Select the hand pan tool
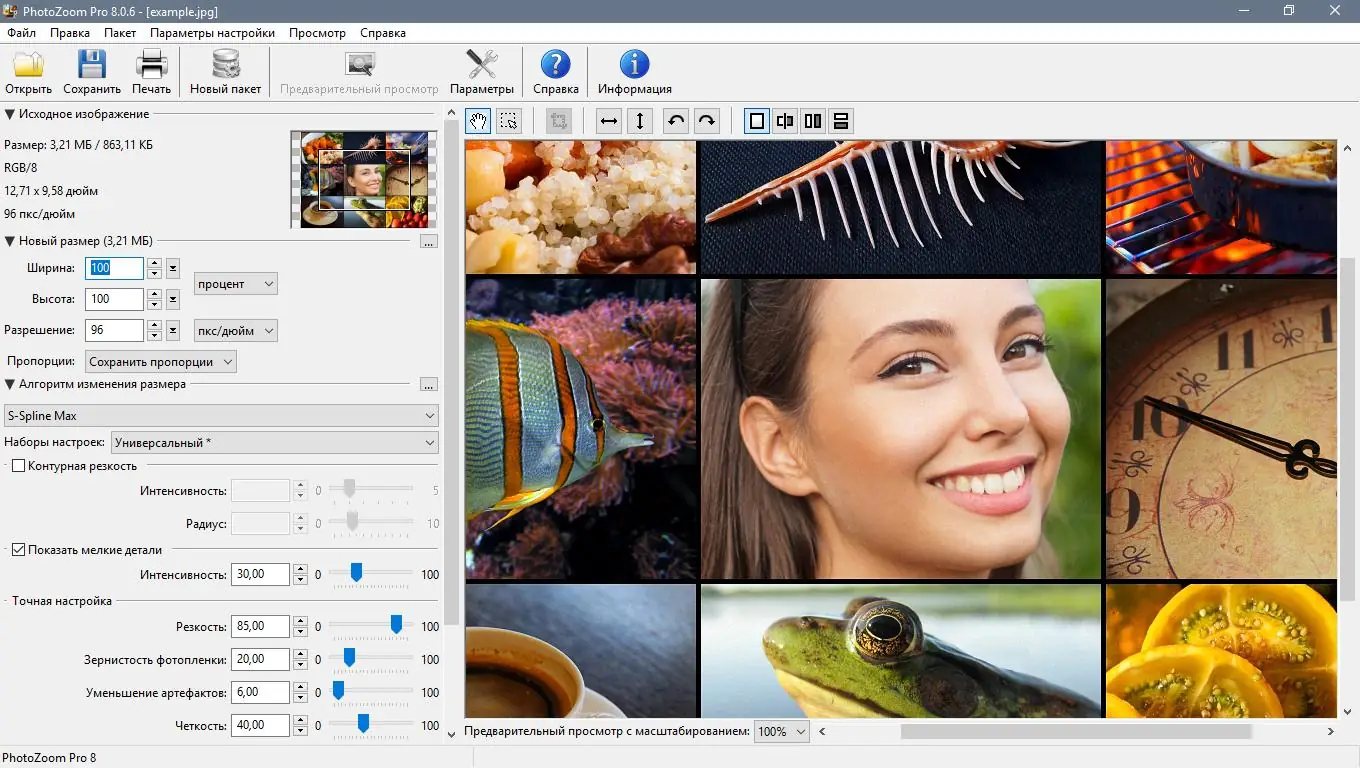1360x768 pixels. 478,122
